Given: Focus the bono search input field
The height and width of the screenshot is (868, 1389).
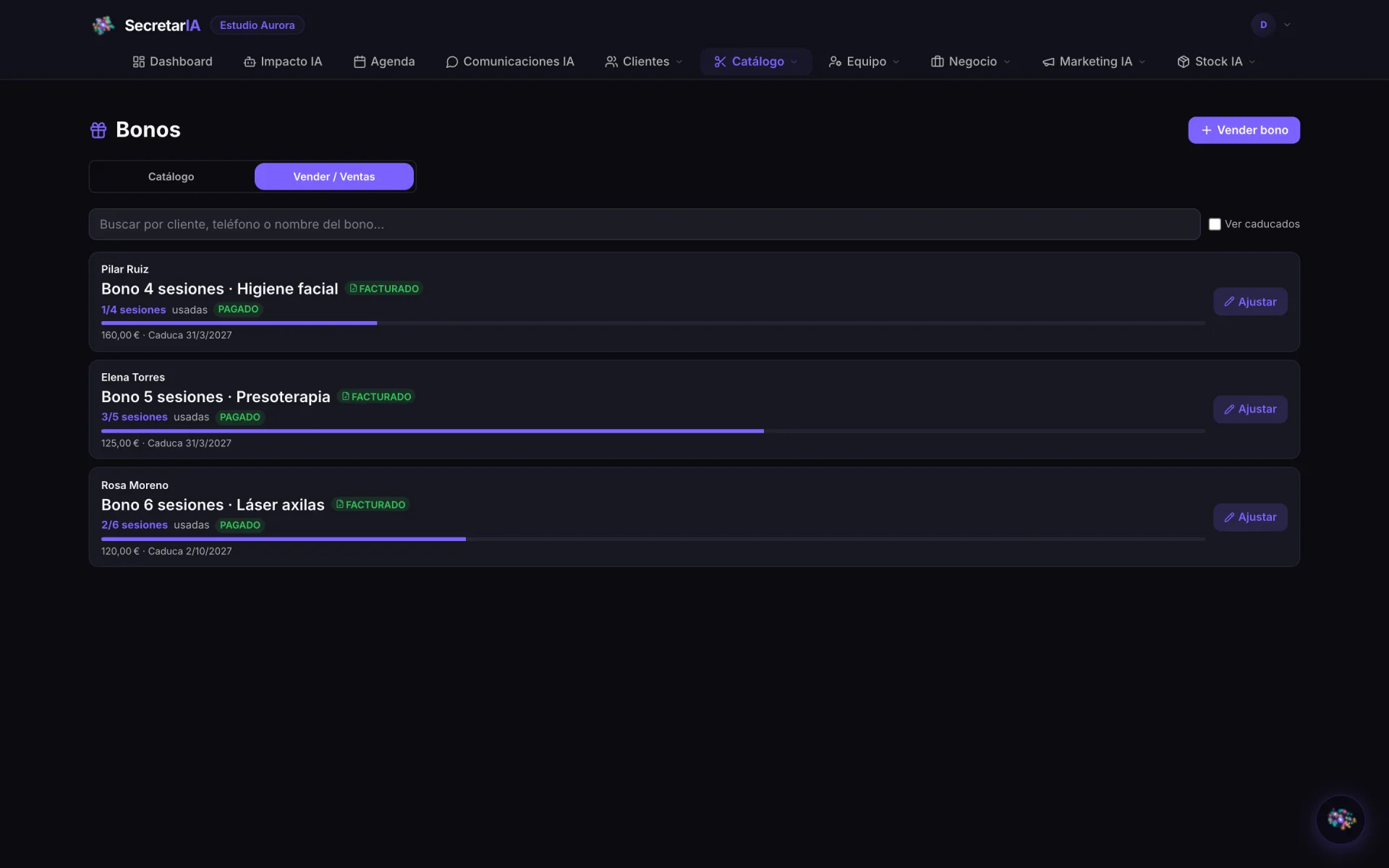Looking at the screenshot, I should tap(644, 224).
